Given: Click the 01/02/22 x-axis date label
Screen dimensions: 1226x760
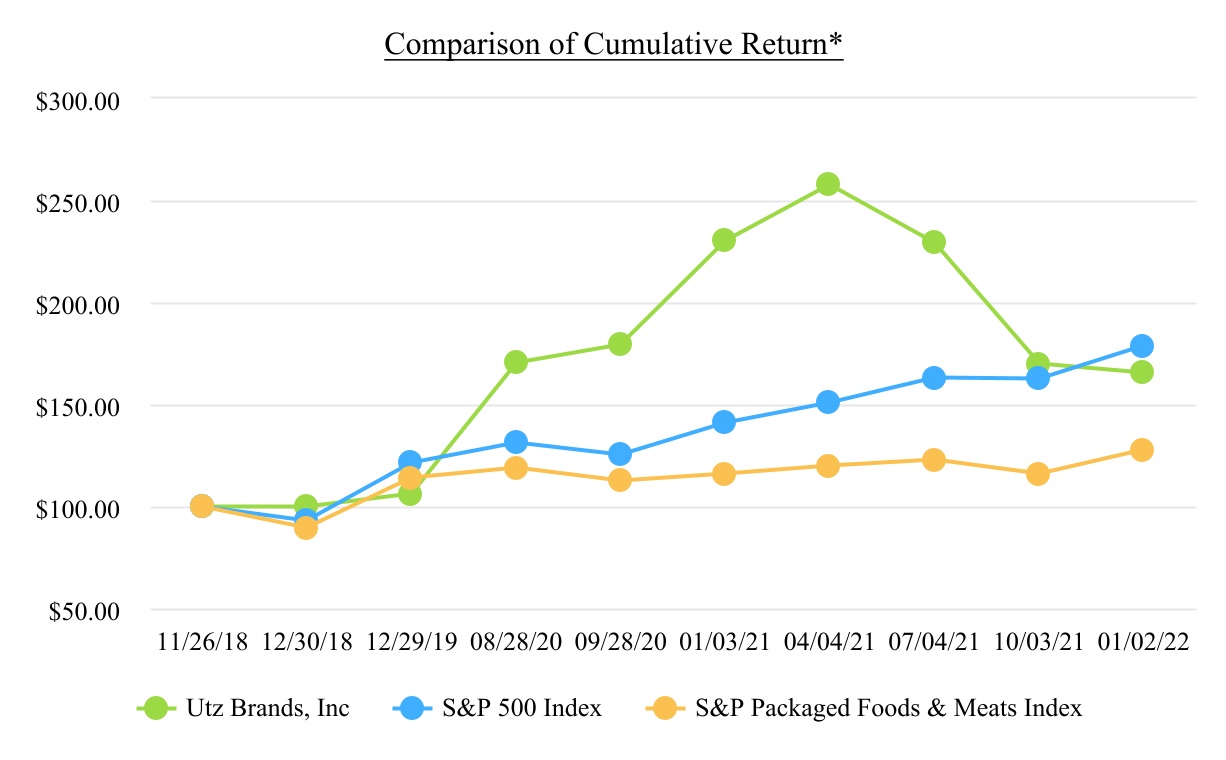Looking at the screenshot, I should (1142, 643).
